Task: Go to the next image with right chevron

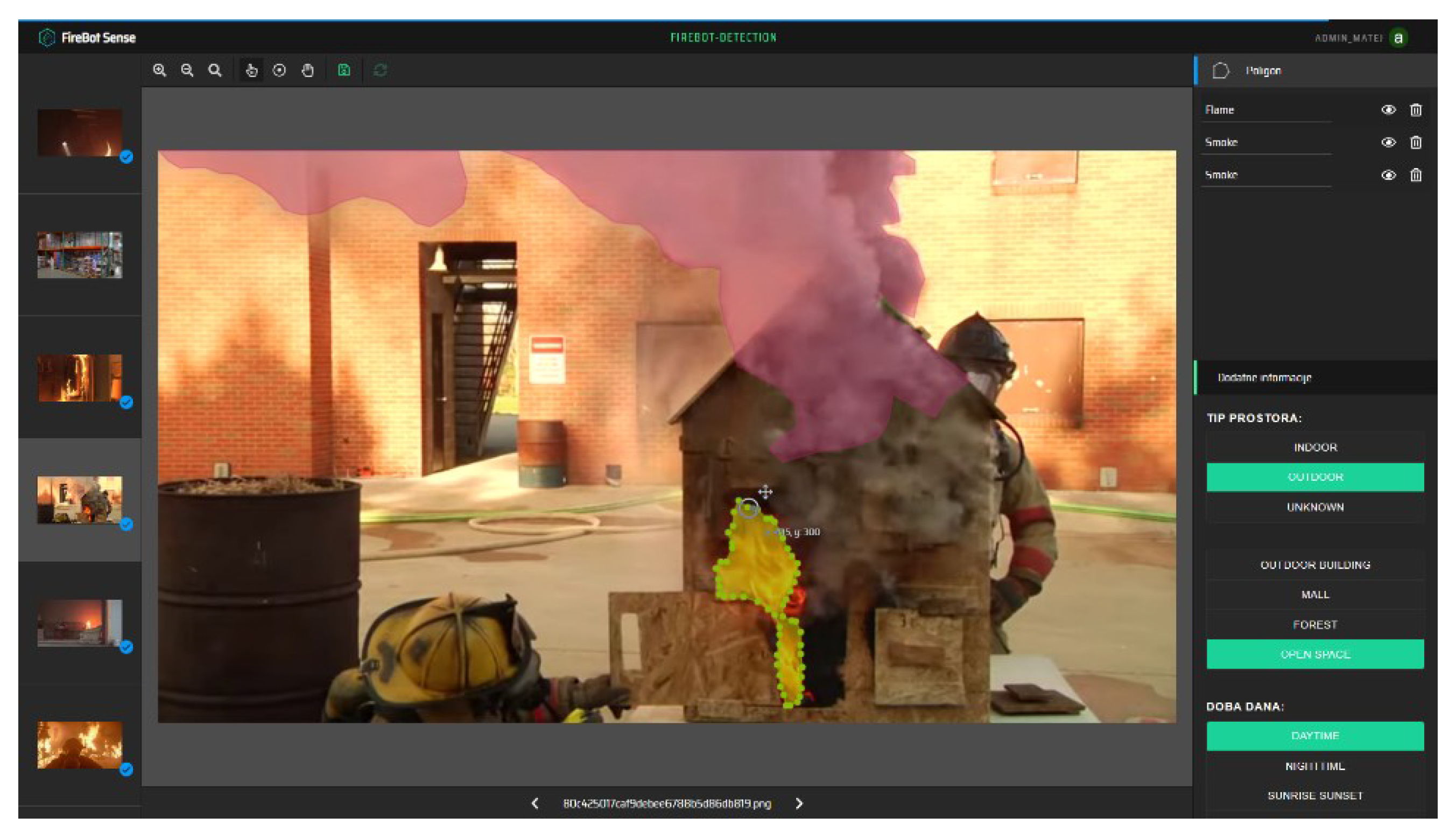Action: click(x=799, y=804)
